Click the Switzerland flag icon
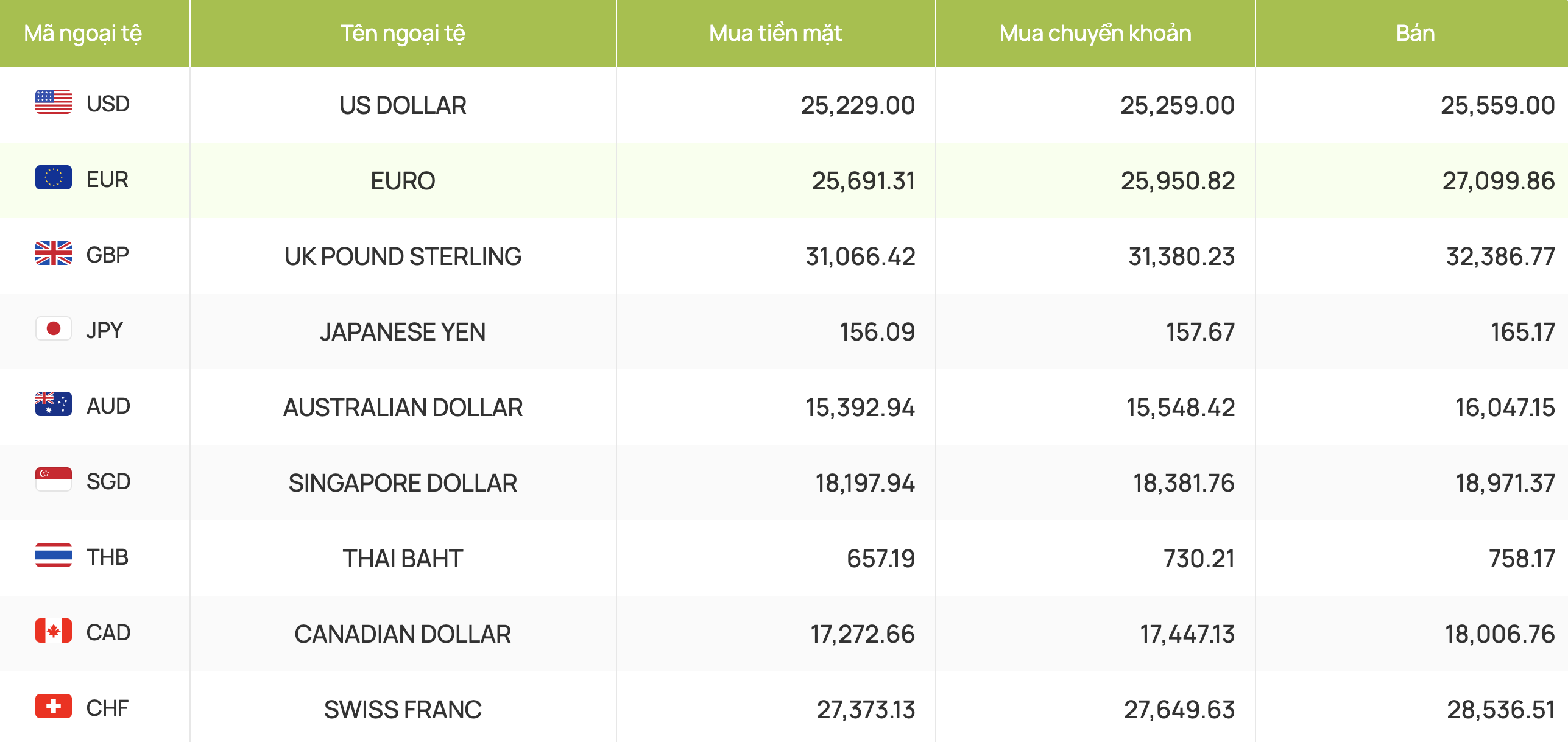Viewport: 1568px width, 742px height. (54, 707)
